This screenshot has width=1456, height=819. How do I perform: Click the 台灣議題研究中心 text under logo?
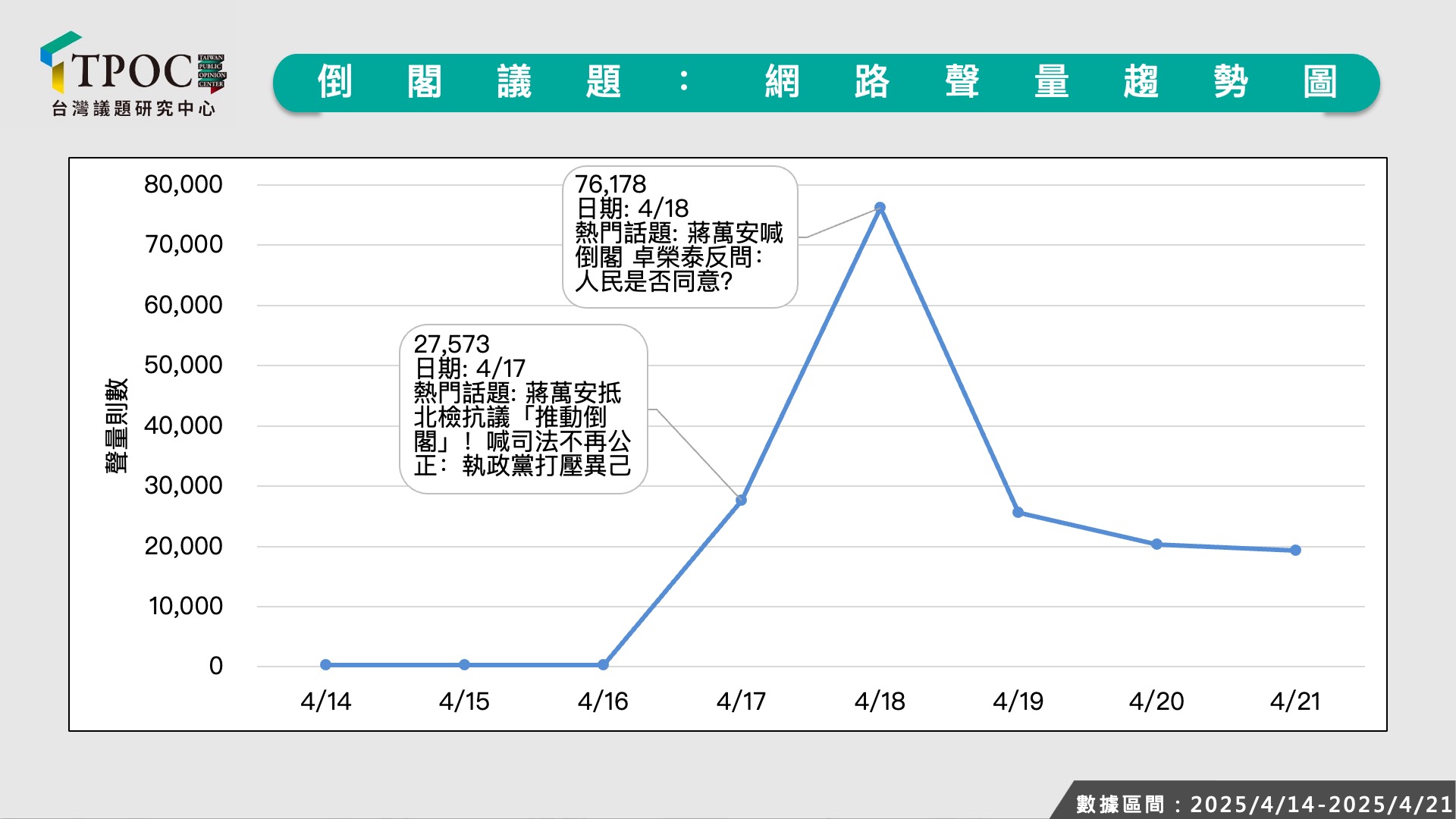[133, 109]
